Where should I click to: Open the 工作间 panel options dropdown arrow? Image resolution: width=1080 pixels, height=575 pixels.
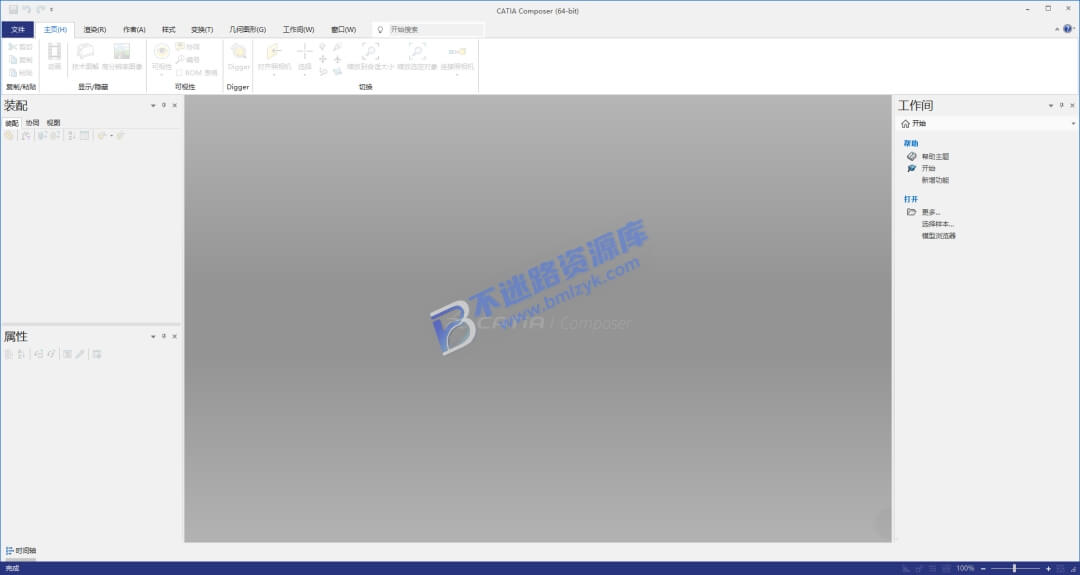click(1051, 105)
